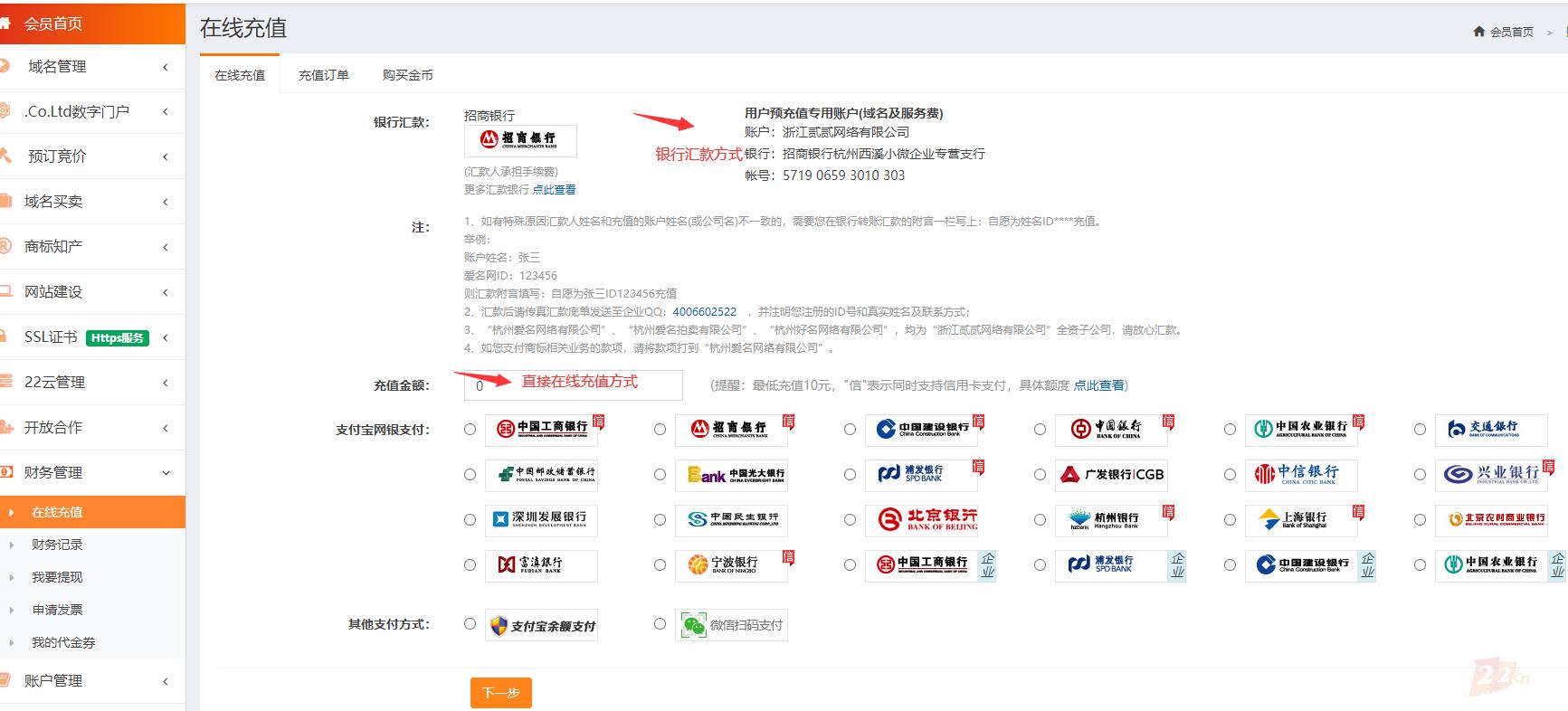1568x711 pixels.
Task: Click the 招商银行杭州西溪小微企业专营支行 text
Action: [x=884, y=154]
